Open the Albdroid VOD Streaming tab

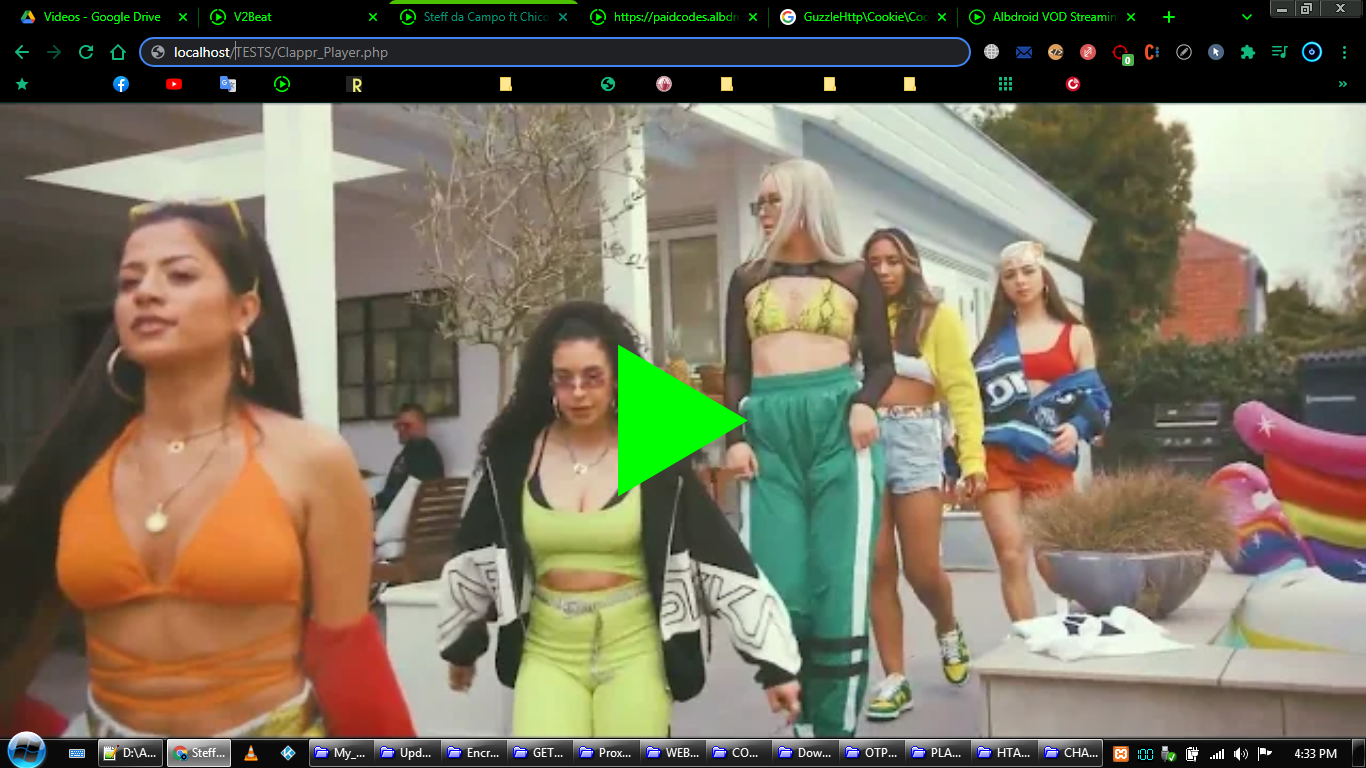(1053, 17)
